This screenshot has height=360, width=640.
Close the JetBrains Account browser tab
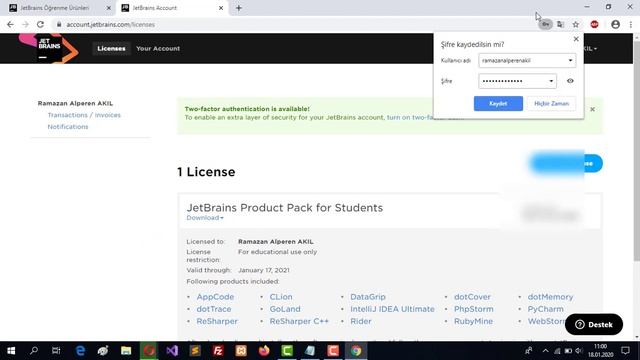(x=221, y=8)
